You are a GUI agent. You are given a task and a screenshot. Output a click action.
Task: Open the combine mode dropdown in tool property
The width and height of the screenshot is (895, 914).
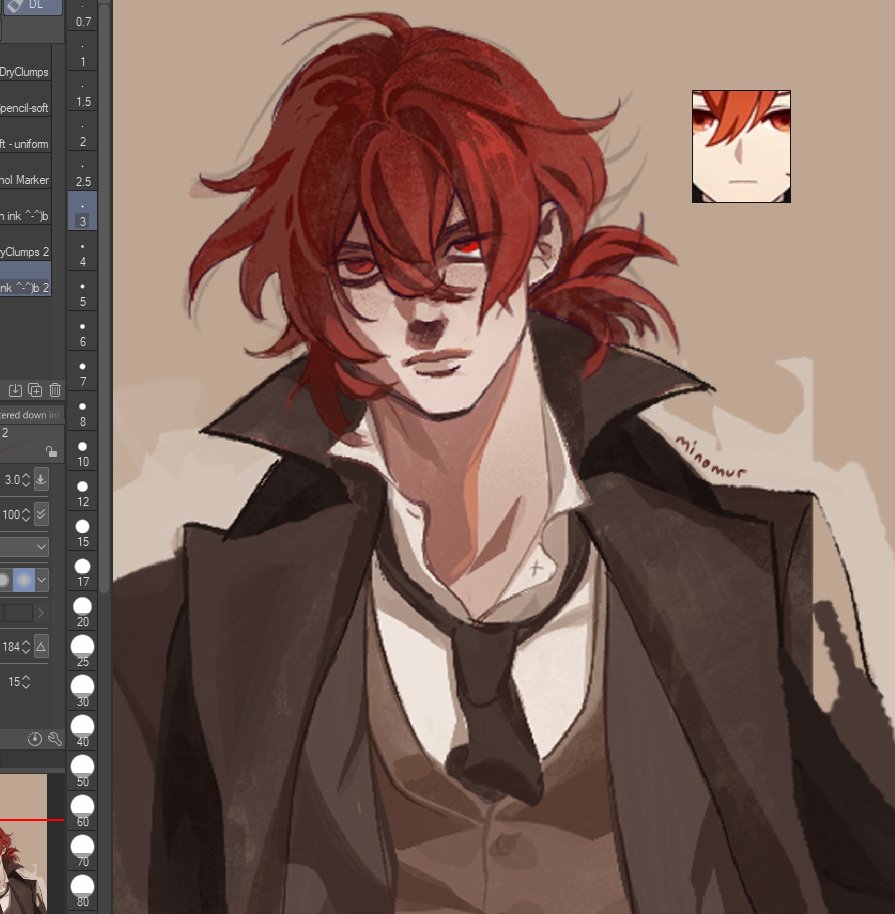23,547
